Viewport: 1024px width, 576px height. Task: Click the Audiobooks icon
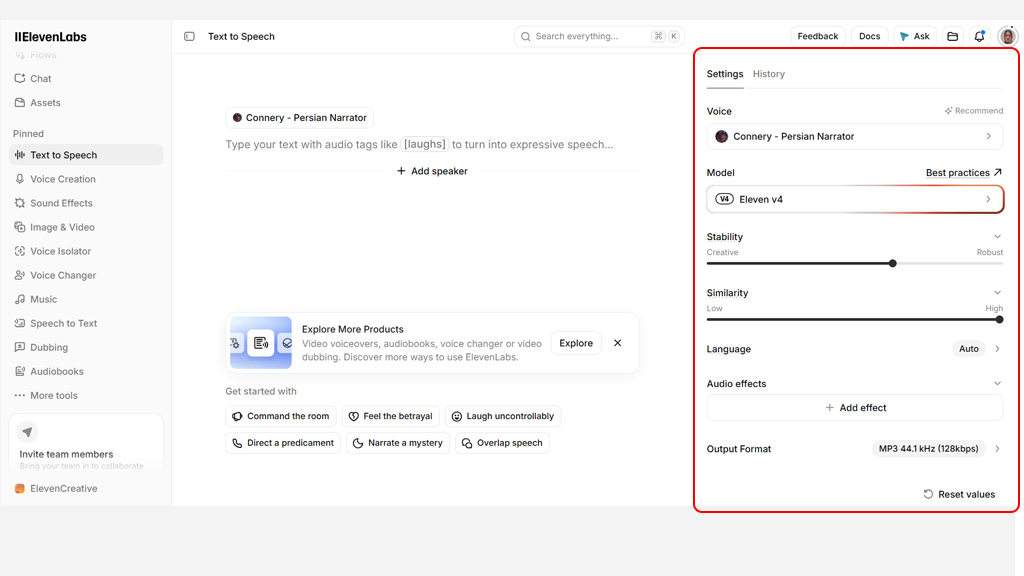tap(20, 372)
